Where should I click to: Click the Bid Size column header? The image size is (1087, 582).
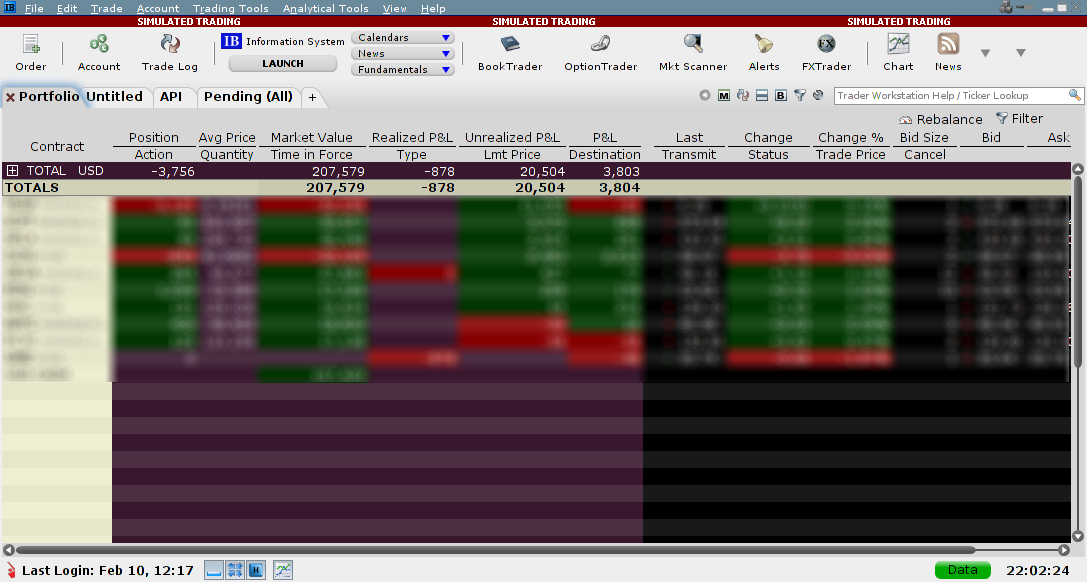point(923,137)
